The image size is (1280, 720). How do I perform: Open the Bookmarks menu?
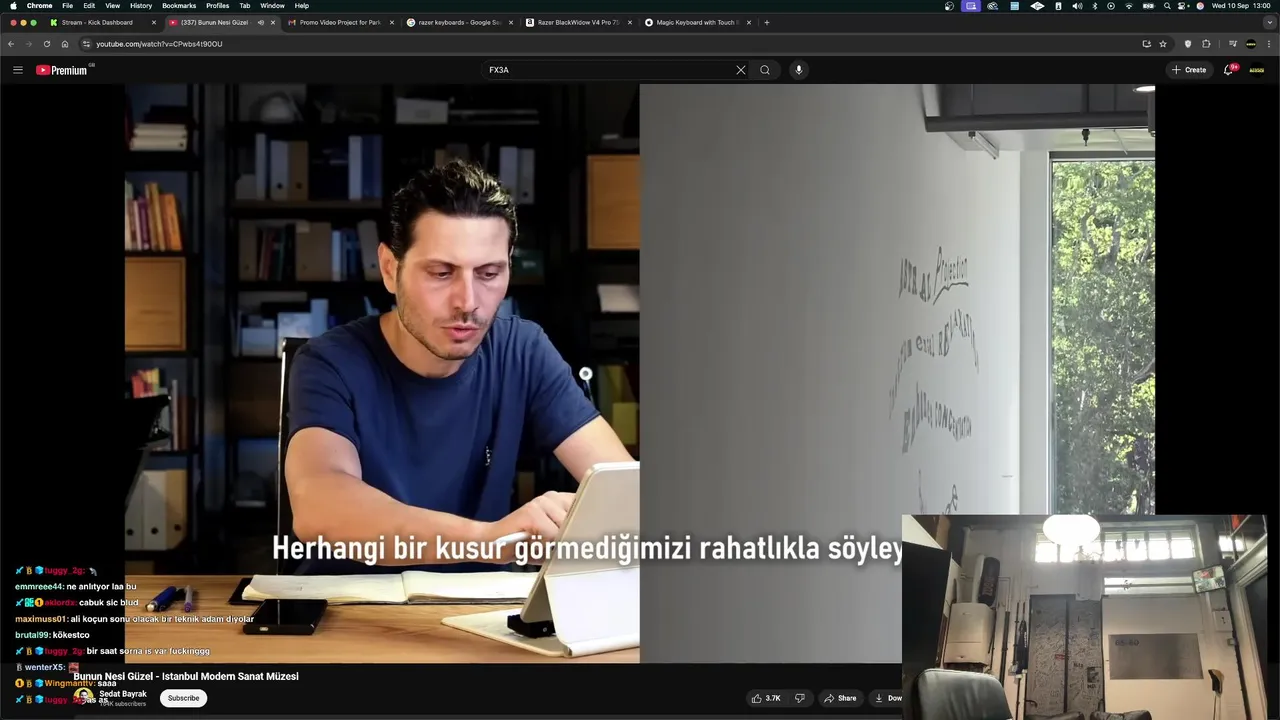click(179, 6)
